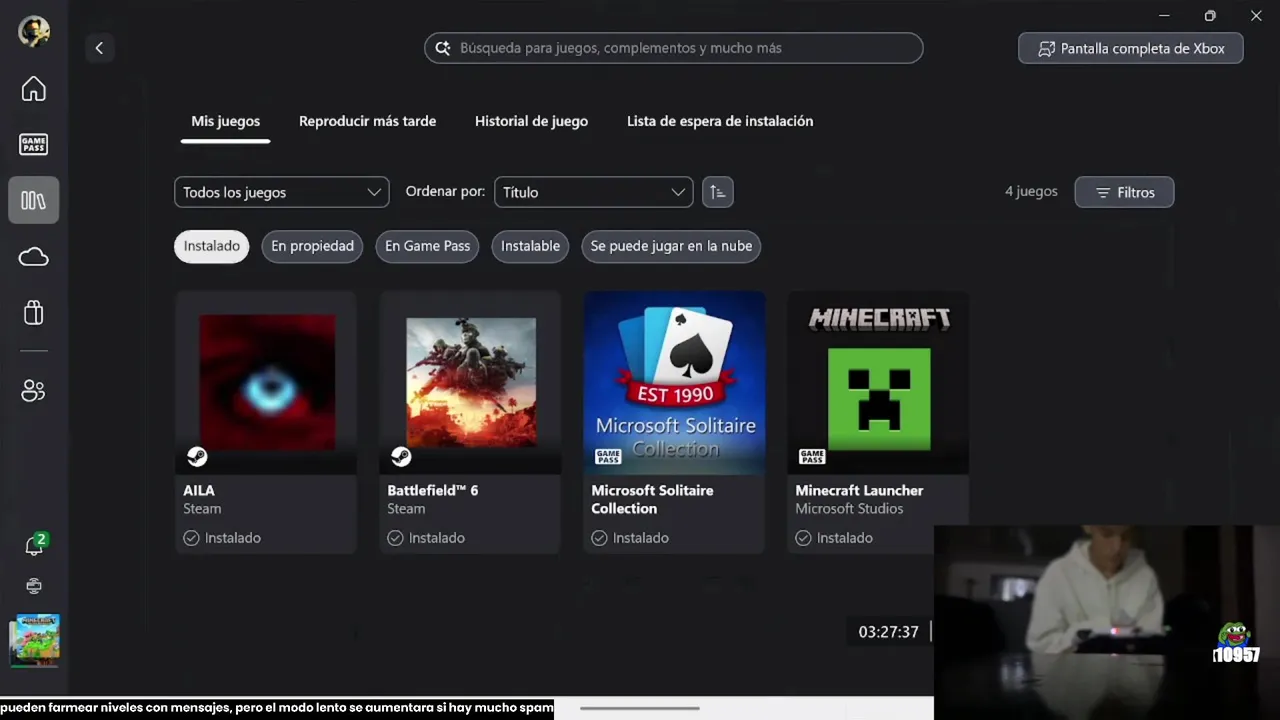
Task: Open Cloud Gaming in the sidebar
Action: click(x=34, y=257)
